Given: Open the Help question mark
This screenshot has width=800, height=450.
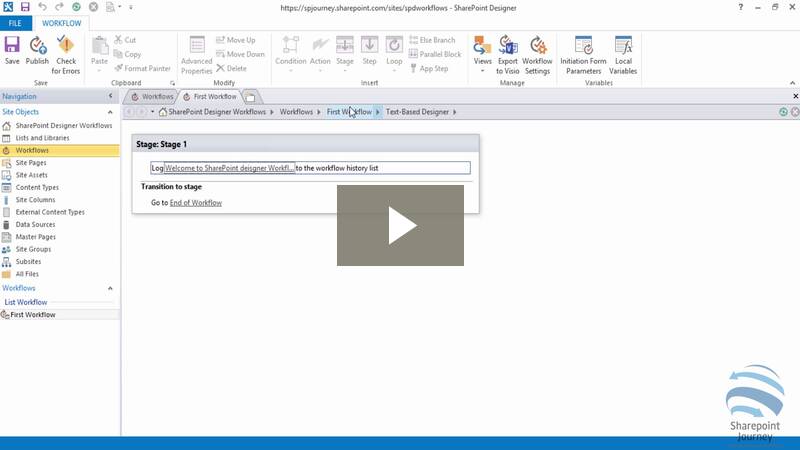Looking at the screenshot, I should pyautogui.click(x=741, y=7).
